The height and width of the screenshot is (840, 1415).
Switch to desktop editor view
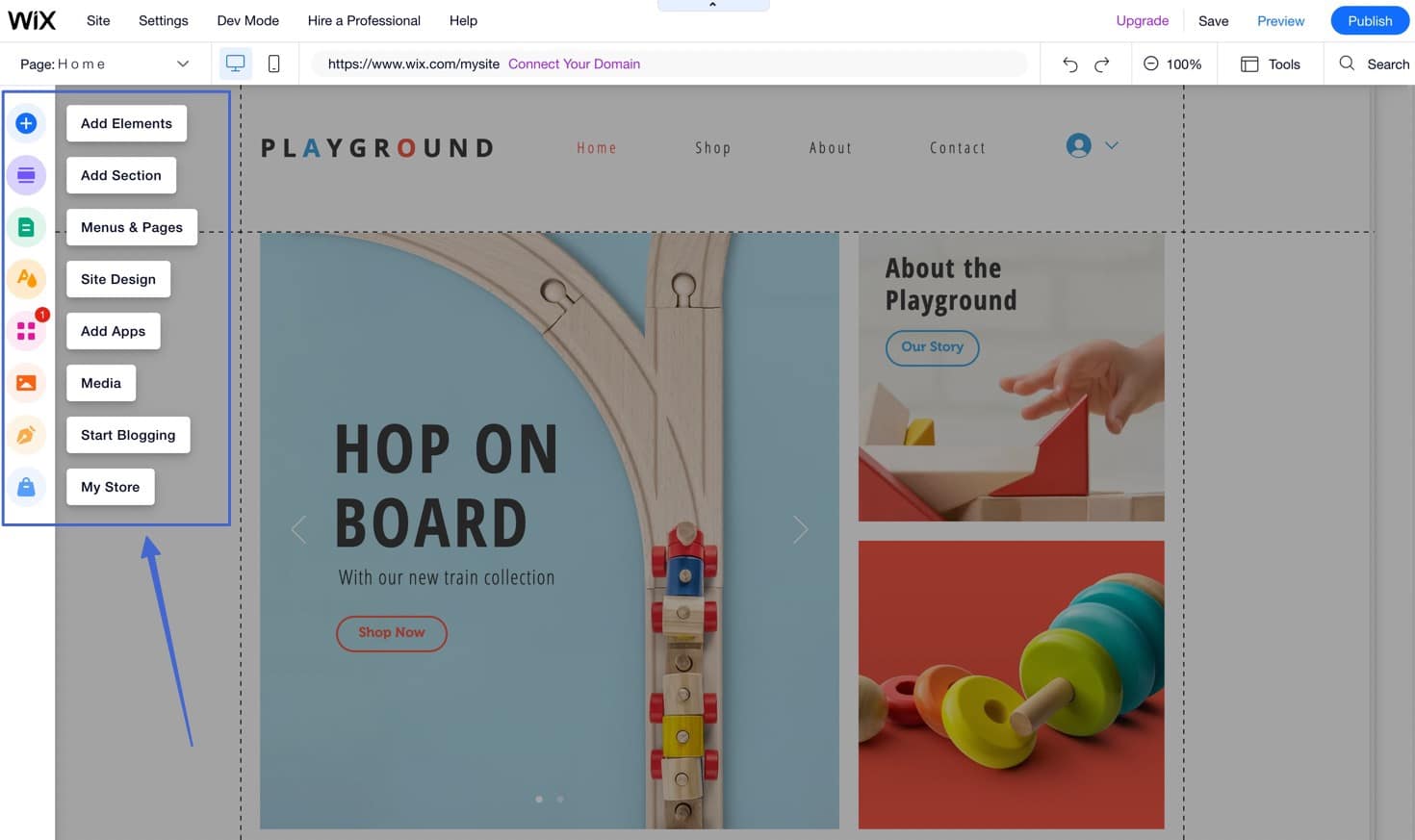(x=235, y=63)
